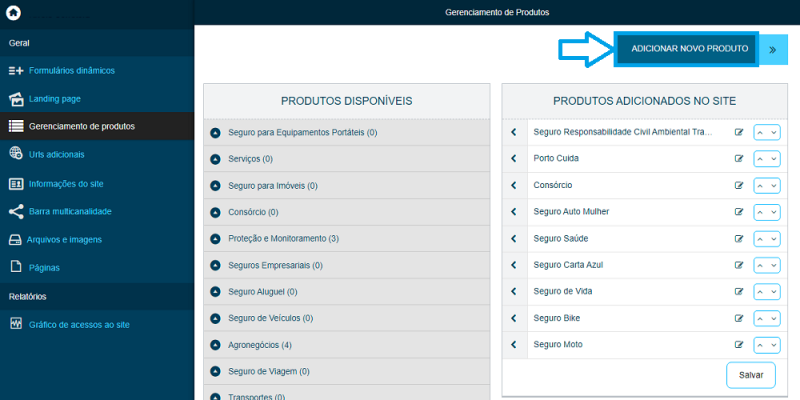Move Seguro Bike down one position
800x400 pixels.
click(774, 318)
